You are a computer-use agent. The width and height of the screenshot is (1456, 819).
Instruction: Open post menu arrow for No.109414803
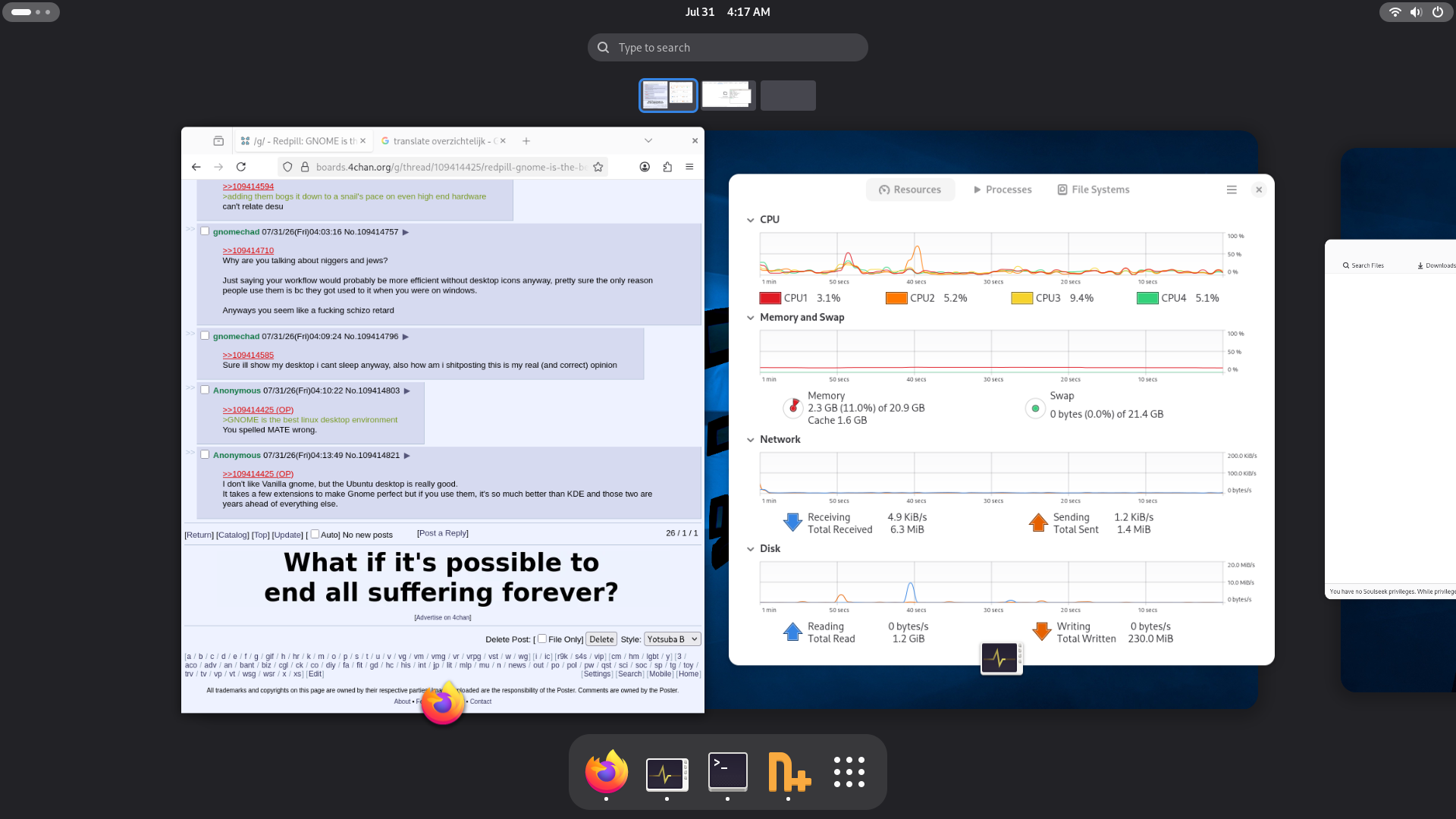[x=407, y=391]
